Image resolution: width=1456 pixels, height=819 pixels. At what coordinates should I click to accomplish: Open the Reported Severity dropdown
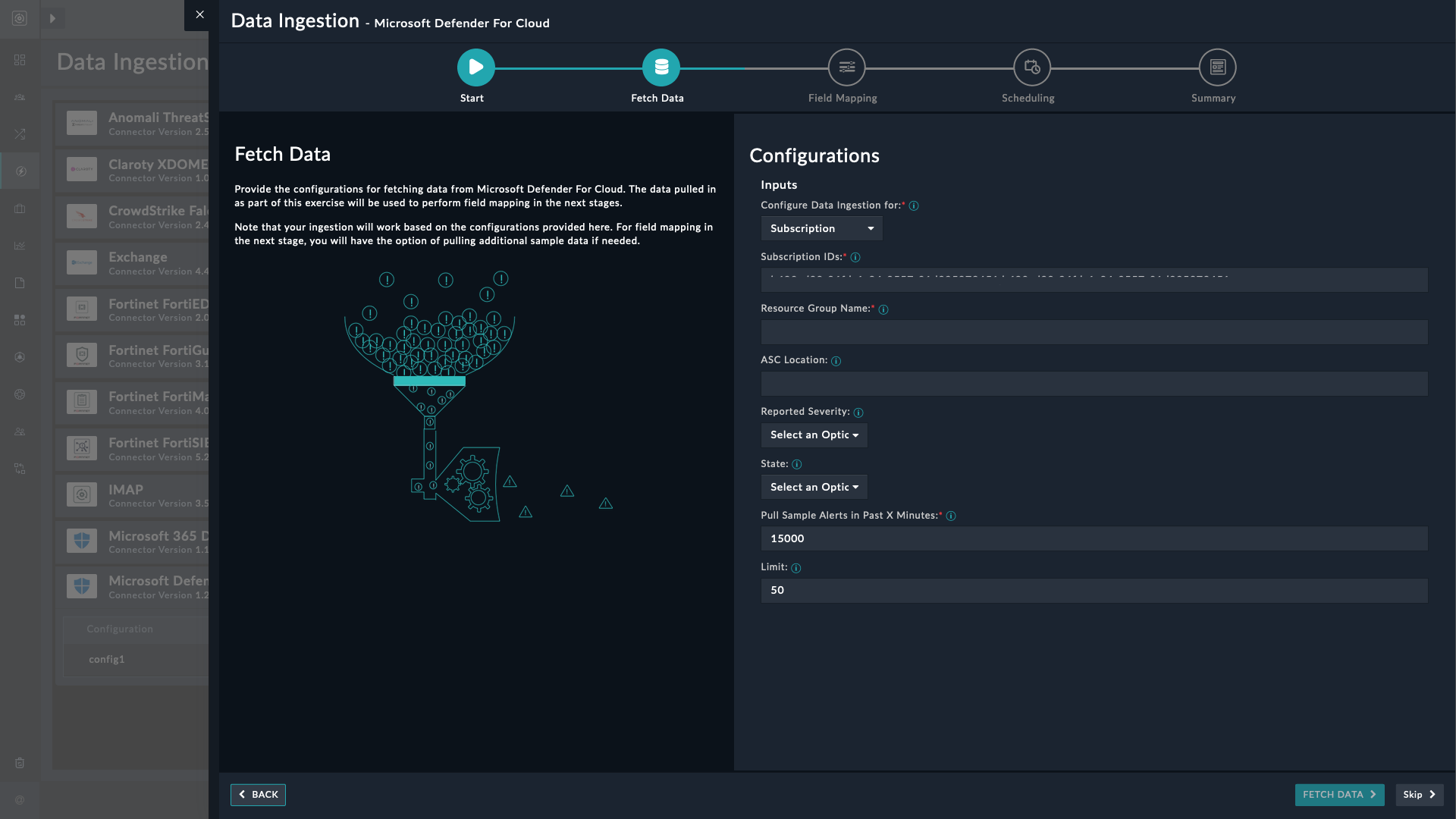[x=814, y=435]
